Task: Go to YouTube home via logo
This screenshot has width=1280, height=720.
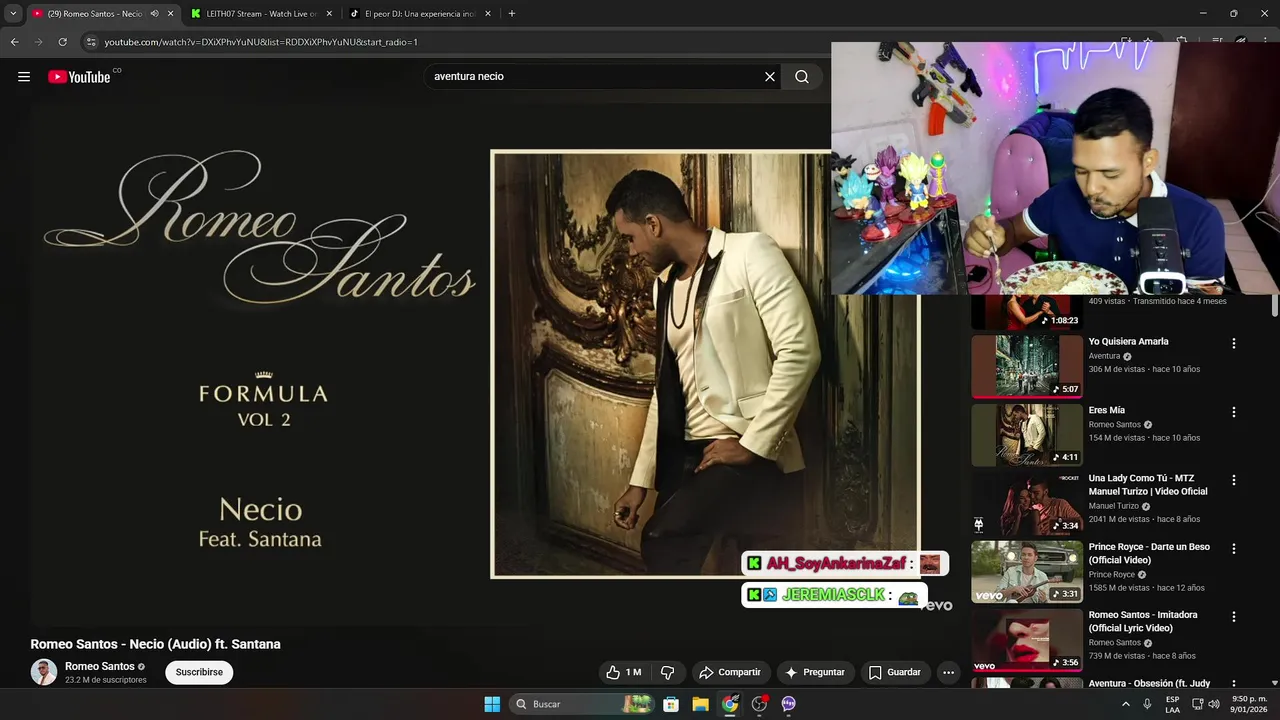Action: pos(79,77)
